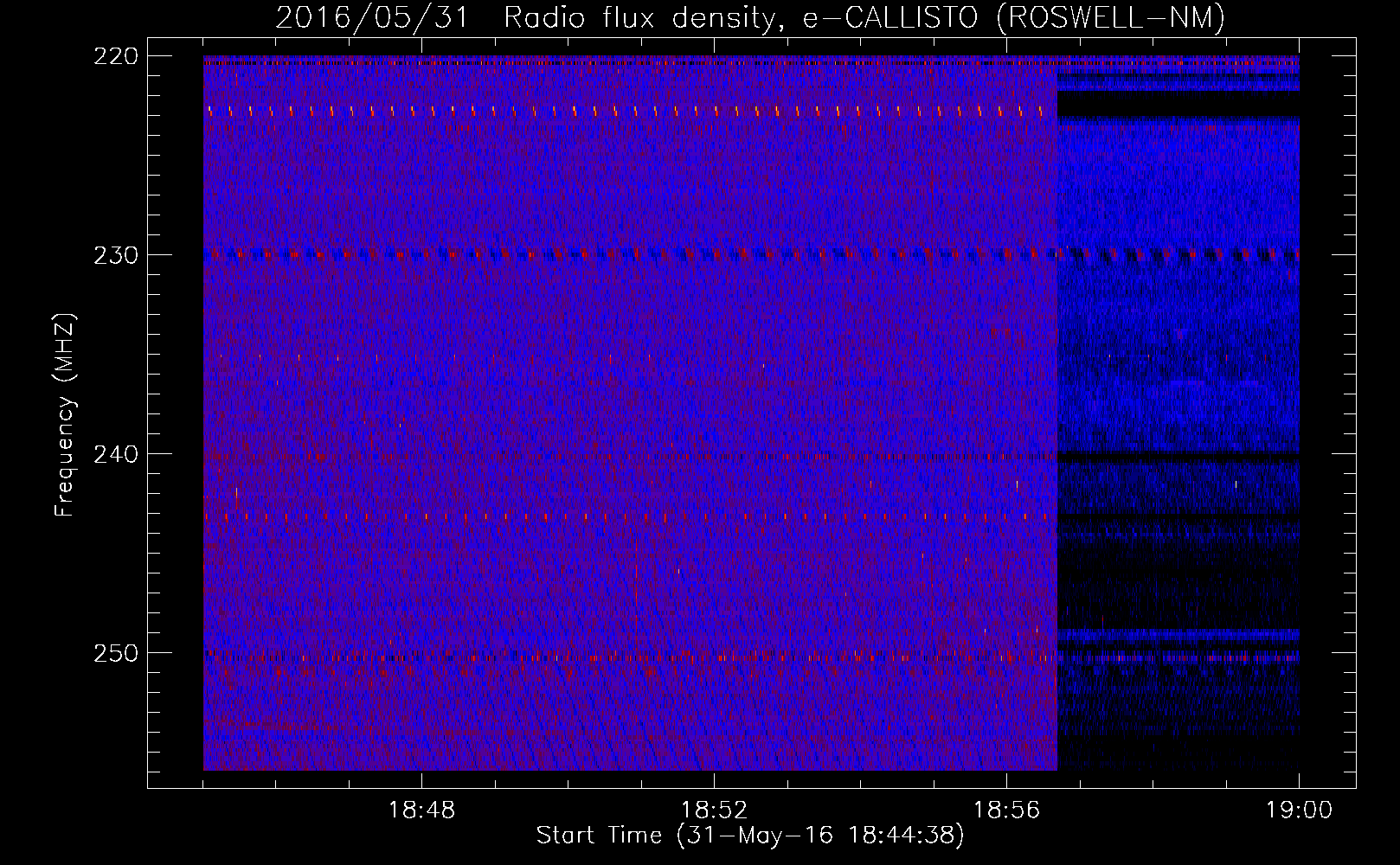Click the 'Start Time (31-May-16 18:44:38)' label
1400x865 pixels.
point(750,836)
